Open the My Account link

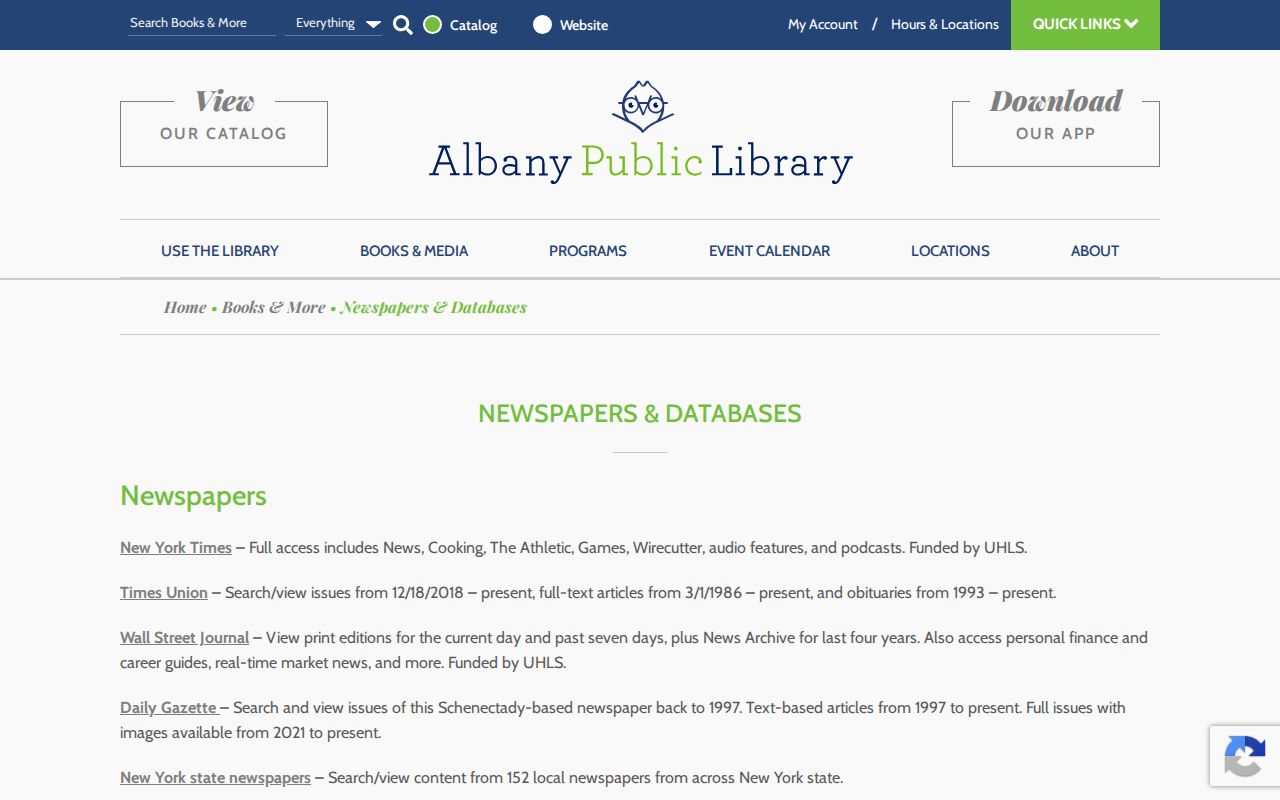coord(823,25)
